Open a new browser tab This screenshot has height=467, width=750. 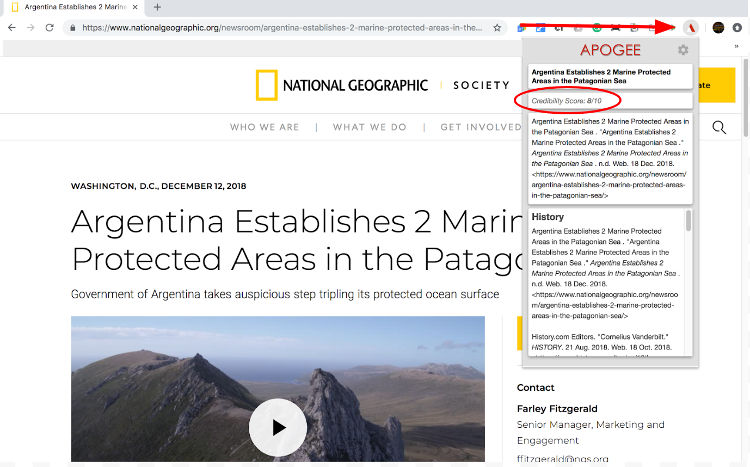pos(157,7)
